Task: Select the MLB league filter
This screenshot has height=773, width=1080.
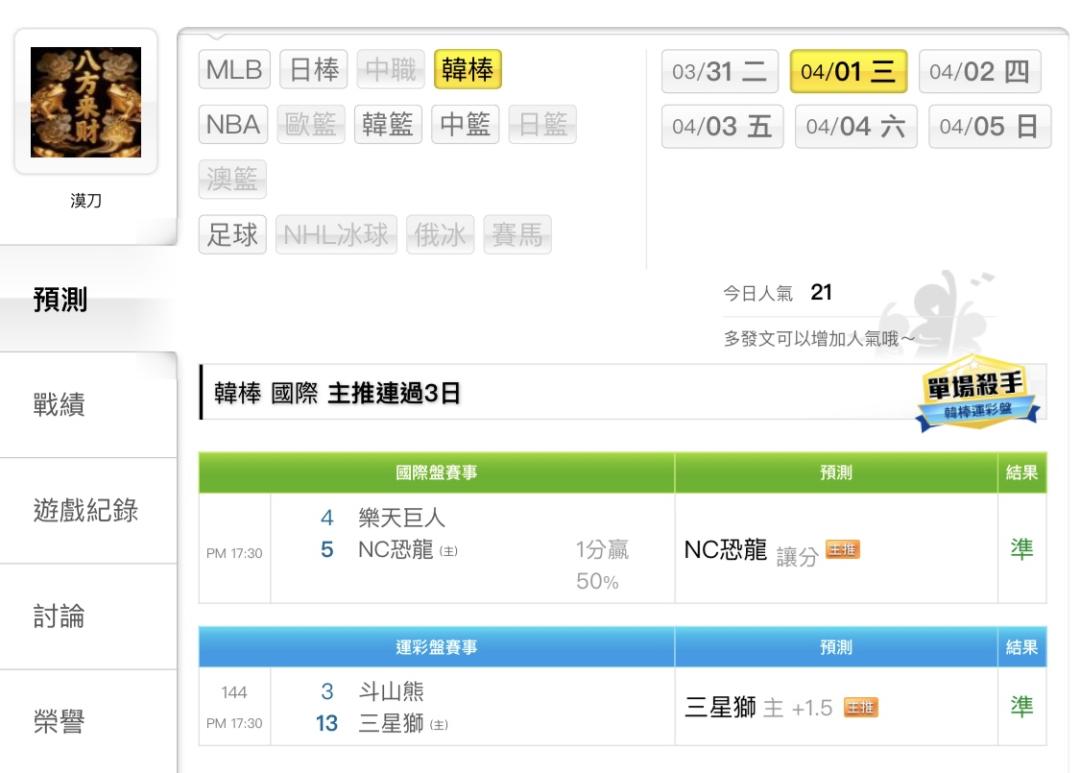Action: (233, 70)
